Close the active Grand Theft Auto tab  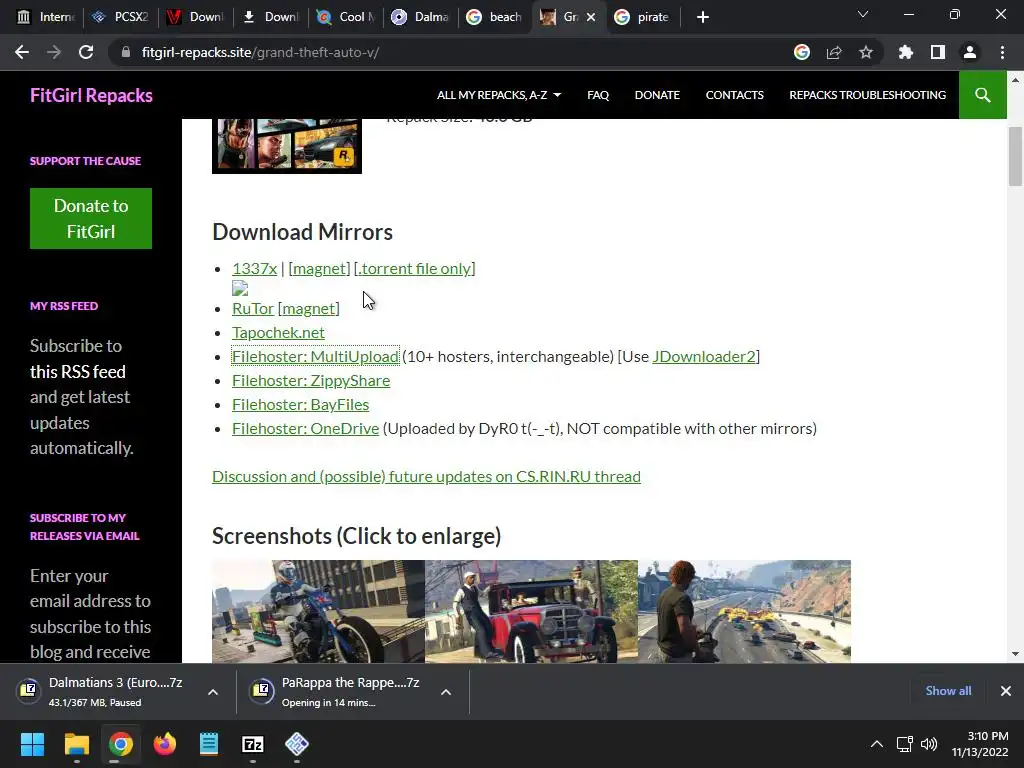tap(591, 17)
